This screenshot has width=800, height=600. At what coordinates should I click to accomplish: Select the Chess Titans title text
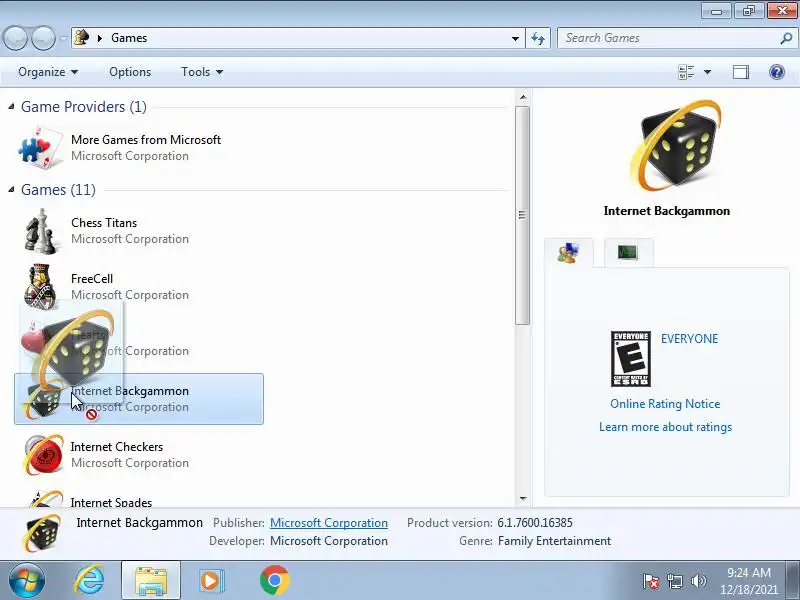point(104,223)
